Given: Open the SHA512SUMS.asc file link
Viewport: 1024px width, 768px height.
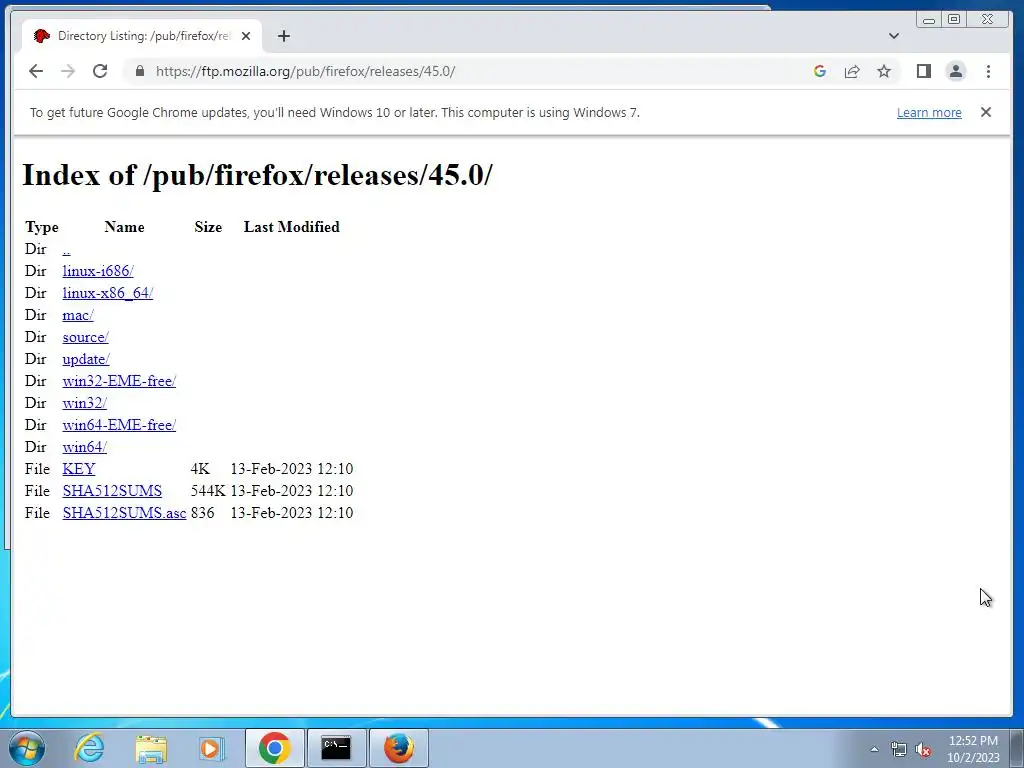Looking at the screenshot, I should (x=125, y=513).
